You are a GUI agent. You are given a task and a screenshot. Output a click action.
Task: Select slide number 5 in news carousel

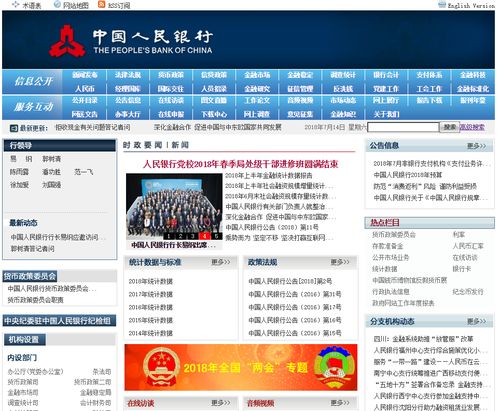(216, 236)
